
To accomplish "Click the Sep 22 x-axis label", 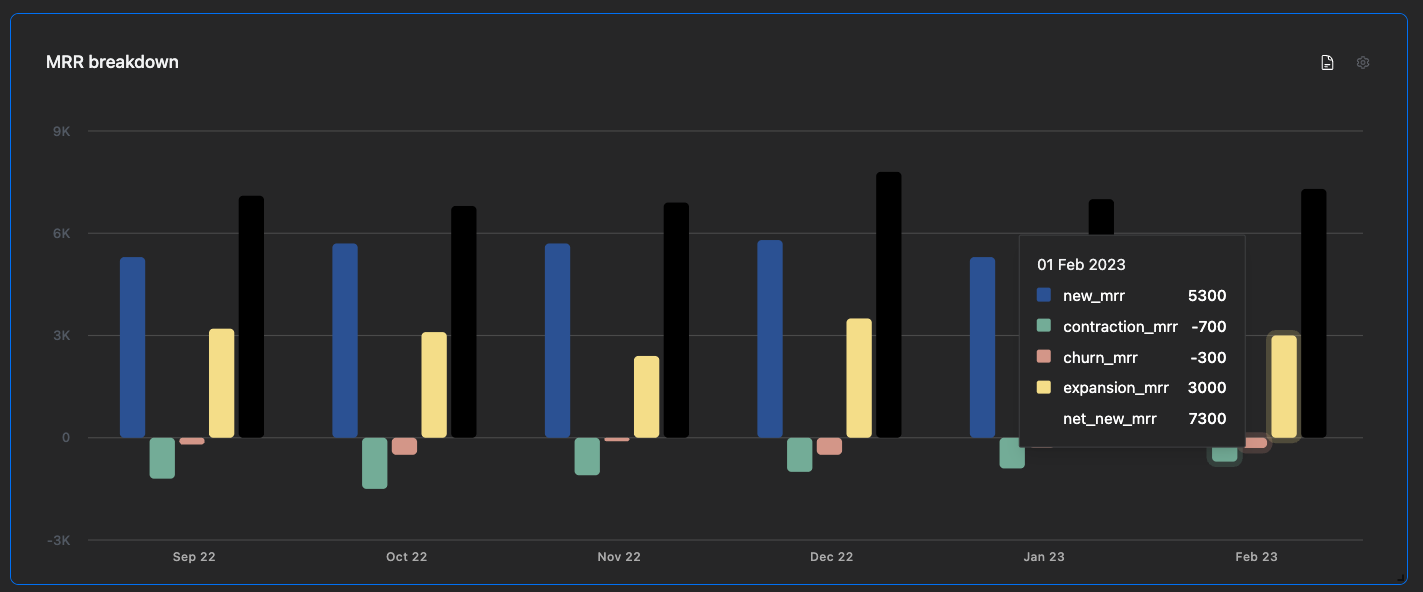I will 194,557.
